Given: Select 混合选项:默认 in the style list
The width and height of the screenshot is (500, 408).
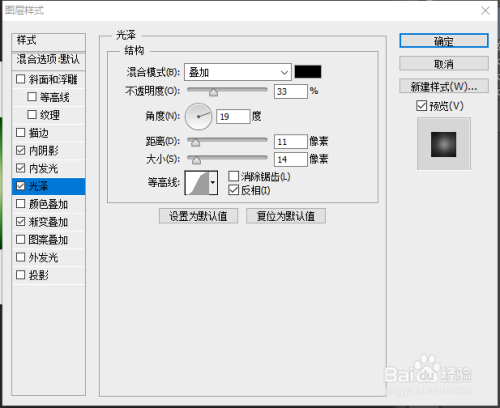Looking at the screenshot, I should tap(48, 61).
